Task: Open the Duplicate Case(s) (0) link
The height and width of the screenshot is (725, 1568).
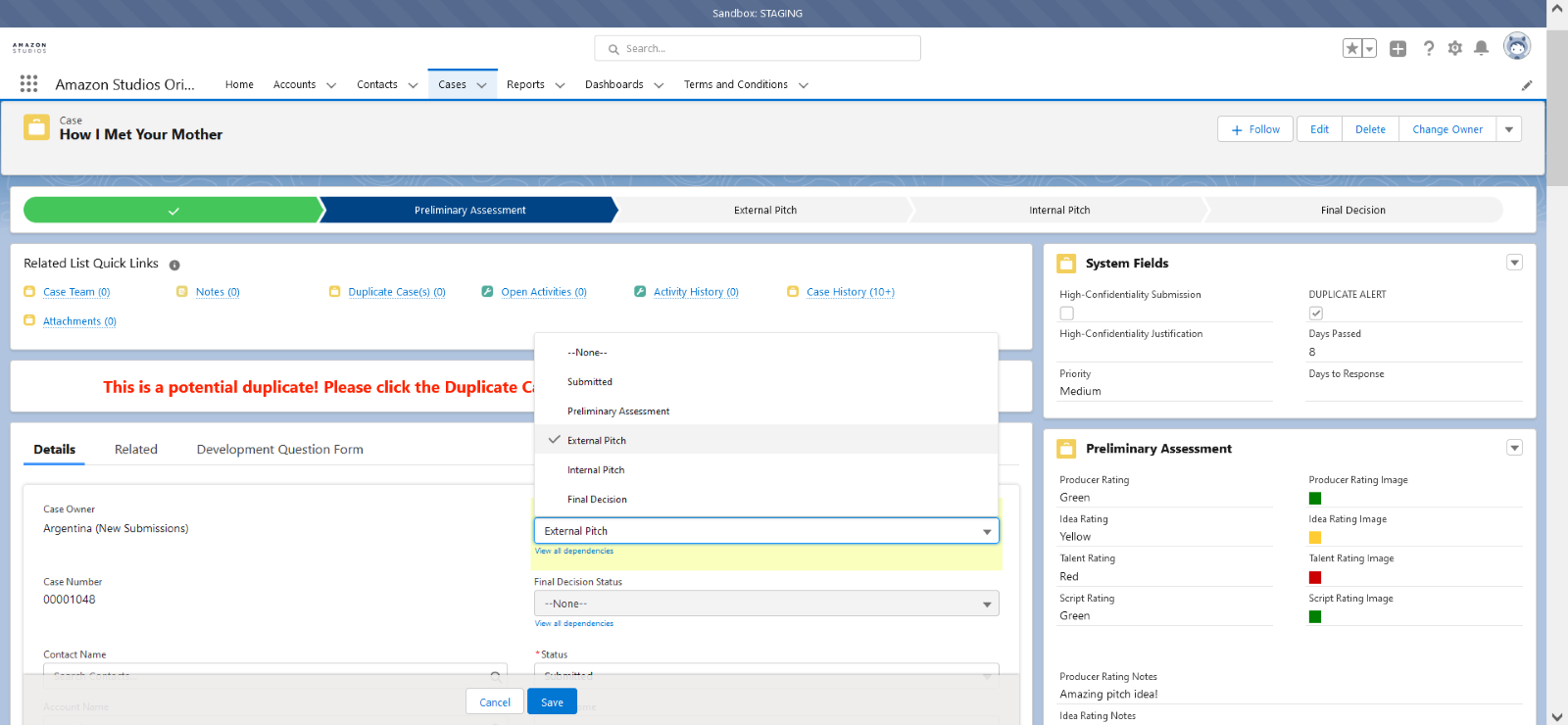Action: tap(397, 292)
